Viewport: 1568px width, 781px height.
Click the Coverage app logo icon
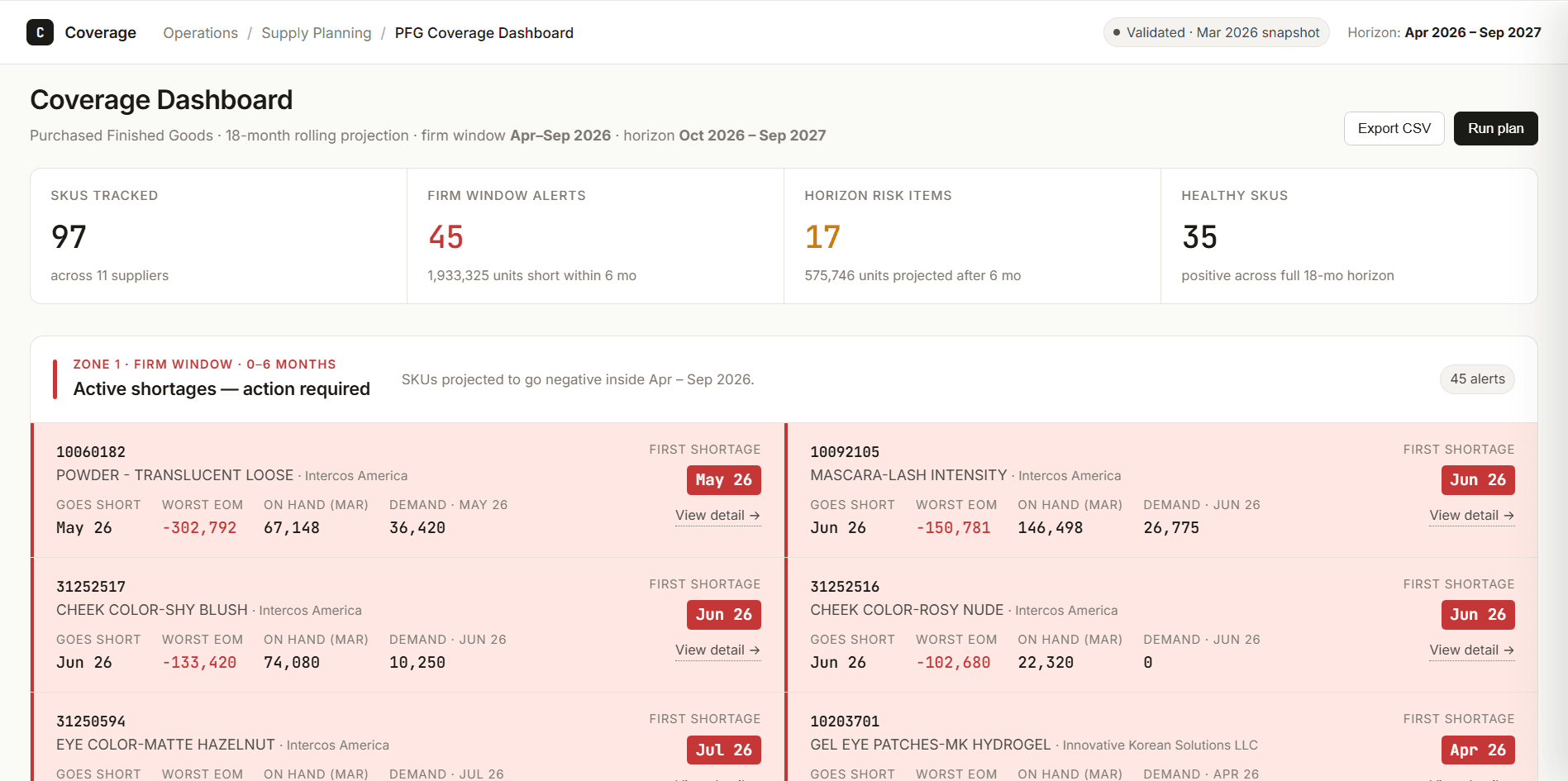point(40,32)
